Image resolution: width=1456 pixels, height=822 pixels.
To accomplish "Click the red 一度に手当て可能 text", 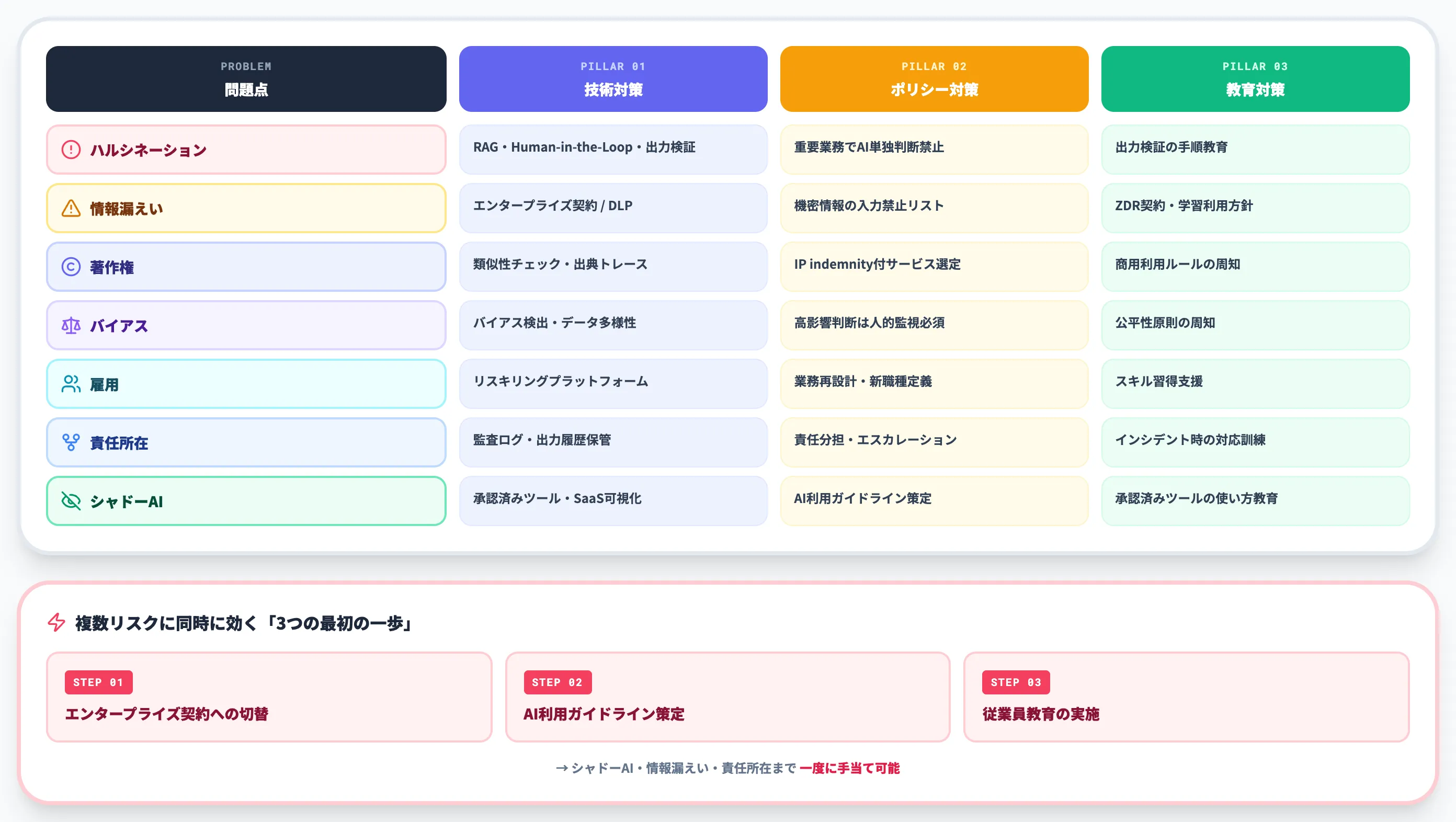I will tap(849, 768).
